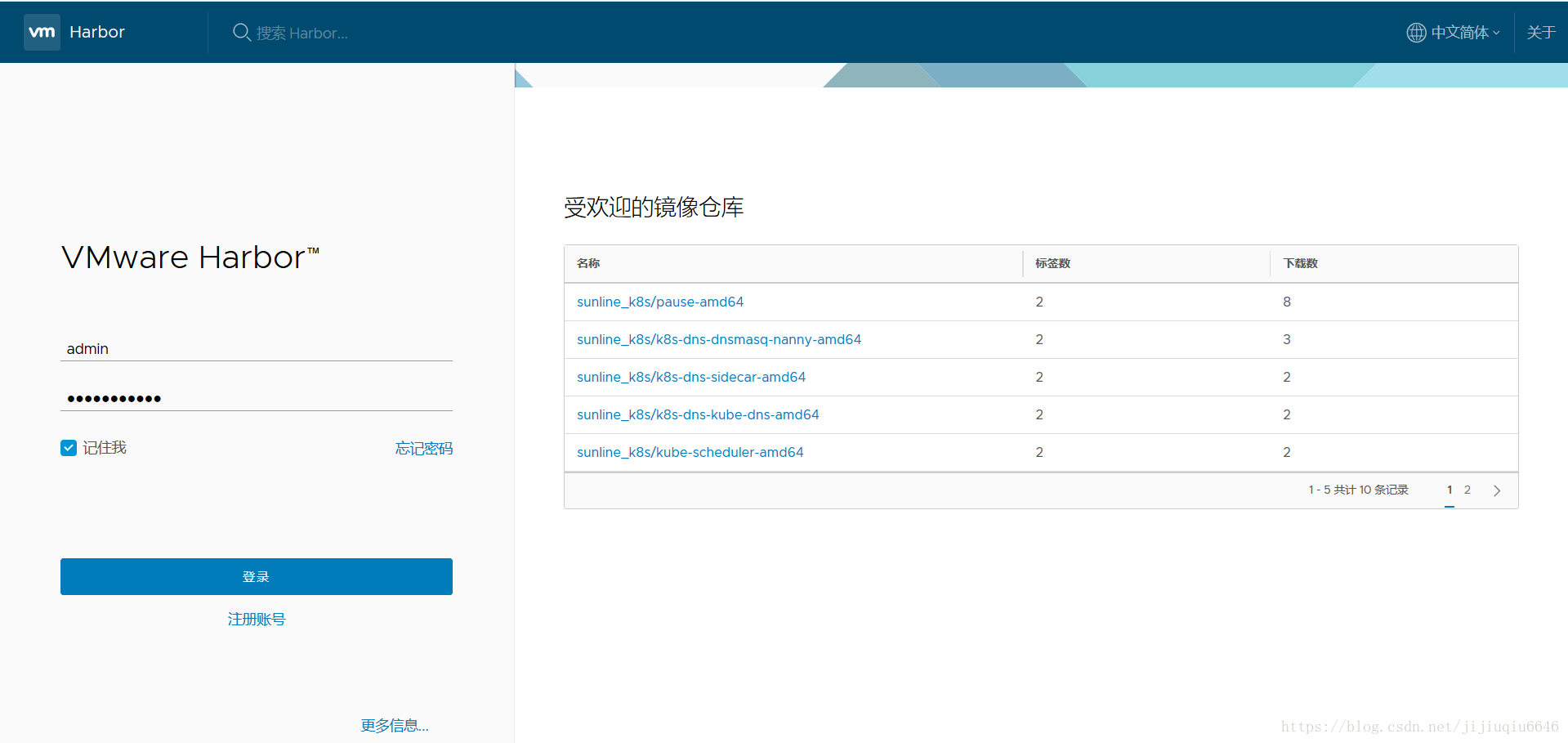1568x743 pixels.
Task: Click the search magnifier icon
Action: pos(242,32)
